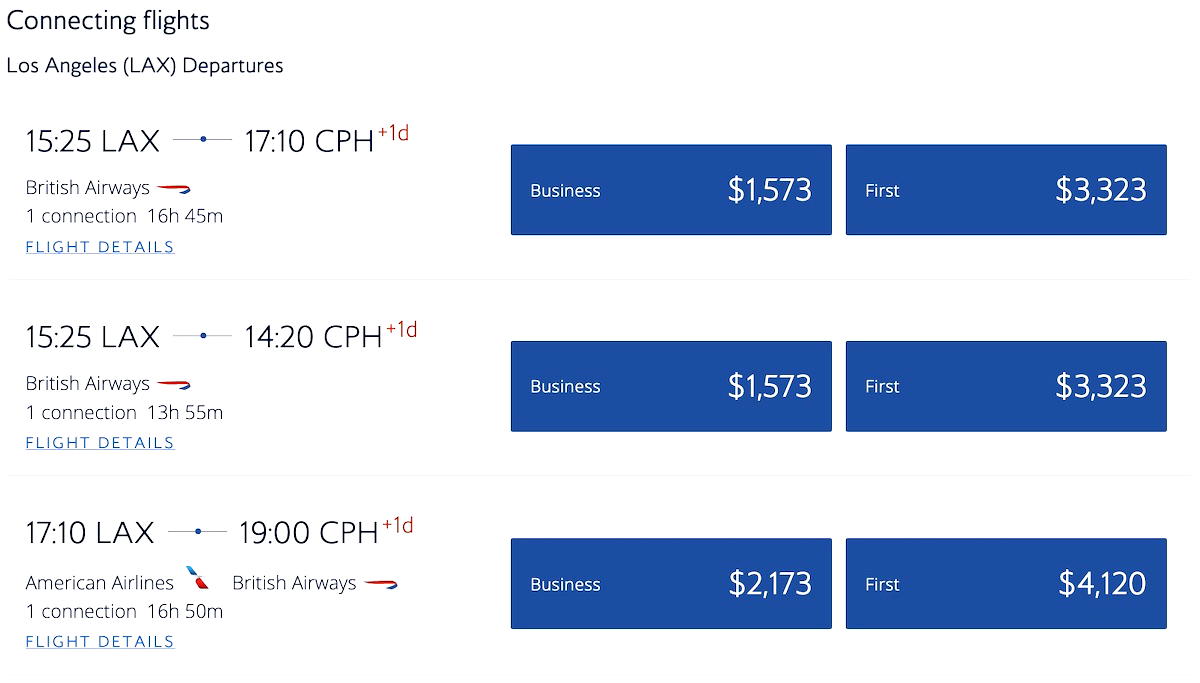Select the $3,323 First fare on the 17:10 CPH arrival
This screenshot has height=683, width=1200.
click(1006, 190)
